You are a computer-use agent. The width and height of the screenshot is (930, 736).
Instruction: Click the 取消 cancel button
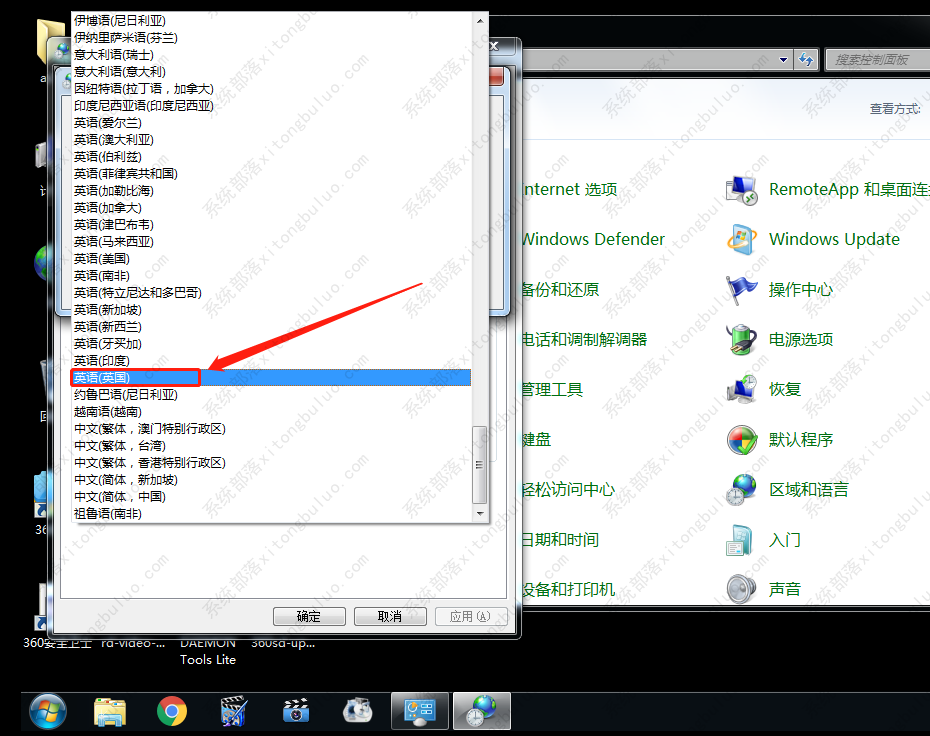(390, 616)
